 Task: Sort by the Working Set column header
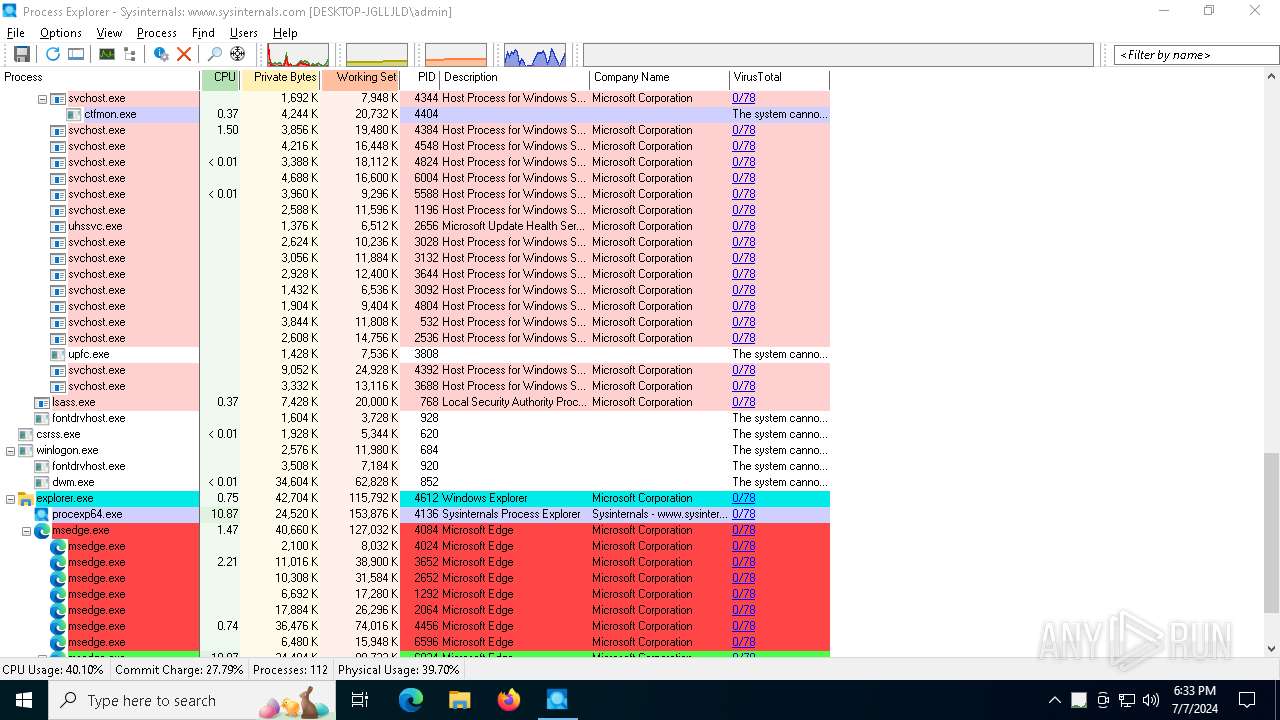[360, 77]
